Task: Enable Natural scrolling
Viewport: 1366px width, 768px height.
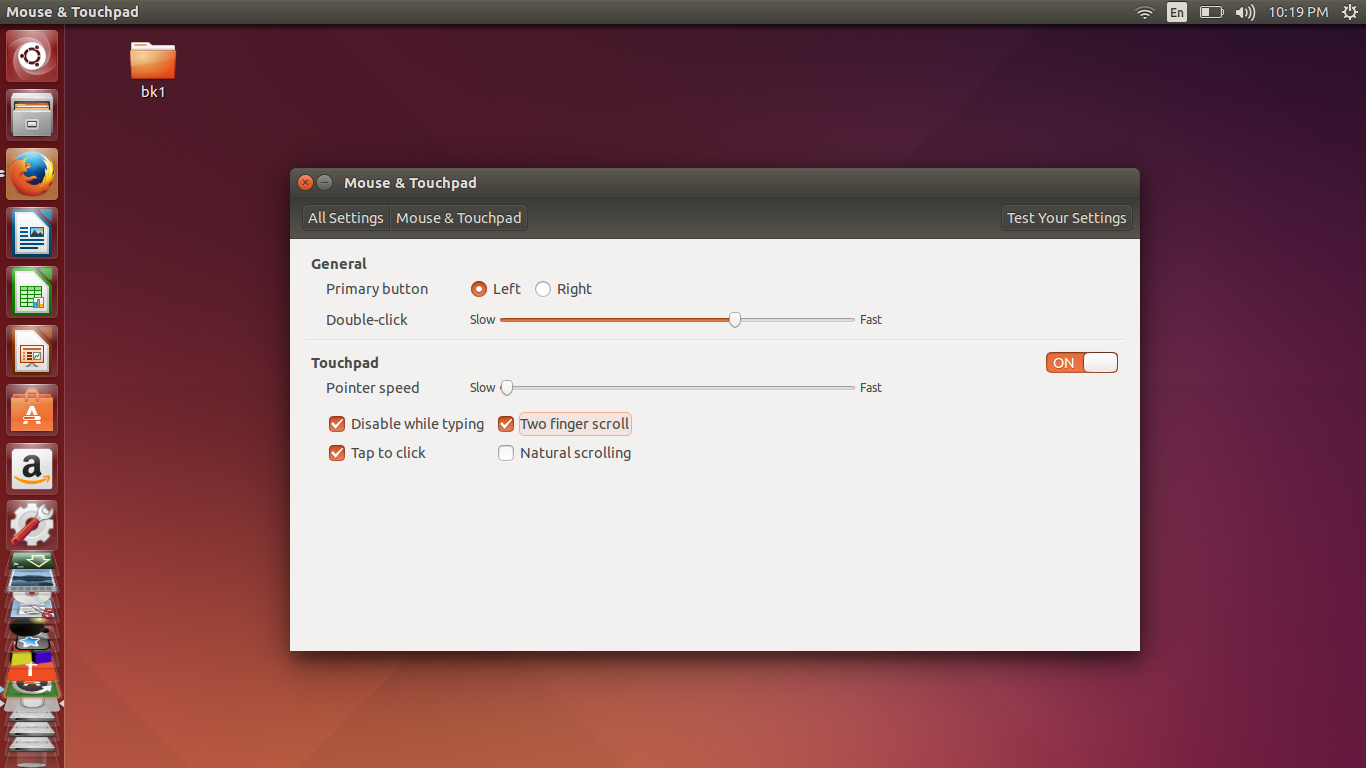Action: pyautogui.click(x=506, y=452)
